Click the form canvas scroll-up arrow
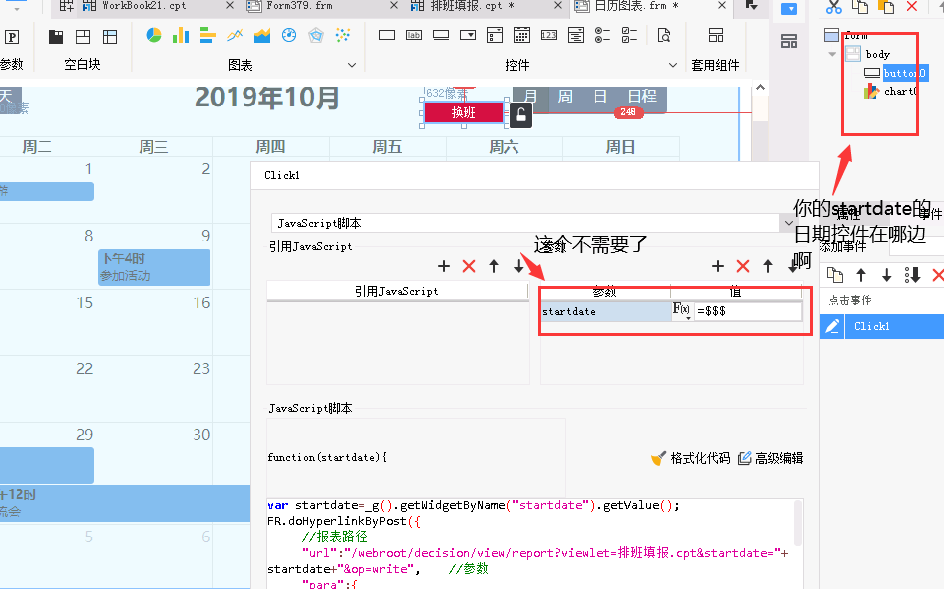Screen dimensions: 944x589 tap(760, 88)
